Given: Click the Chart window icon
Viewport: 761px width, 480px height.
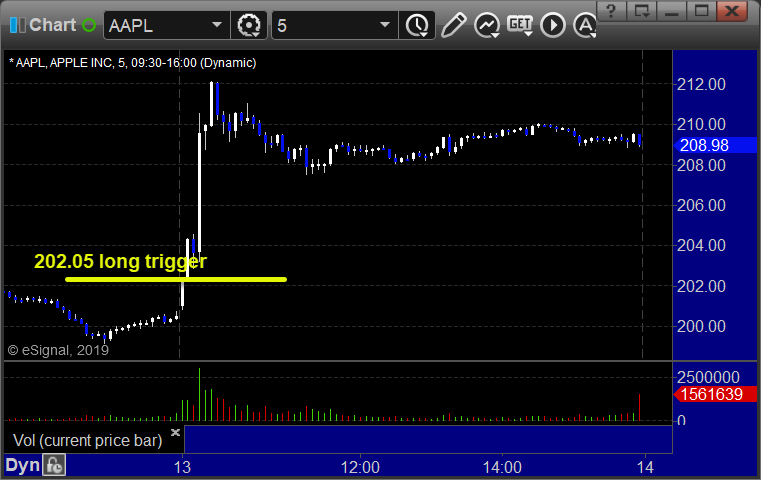Looking at the screenshot, I should click(17, 25).
